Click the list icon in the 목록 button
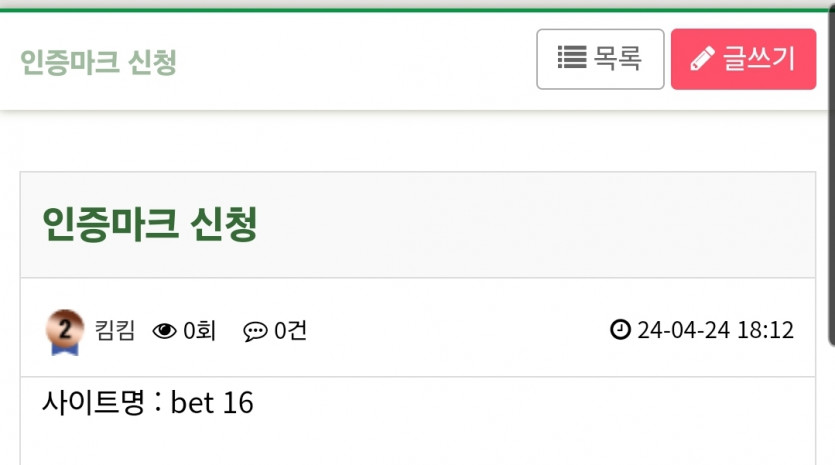The height and width of the screenshot is (465, 835). tap(571, 58)
